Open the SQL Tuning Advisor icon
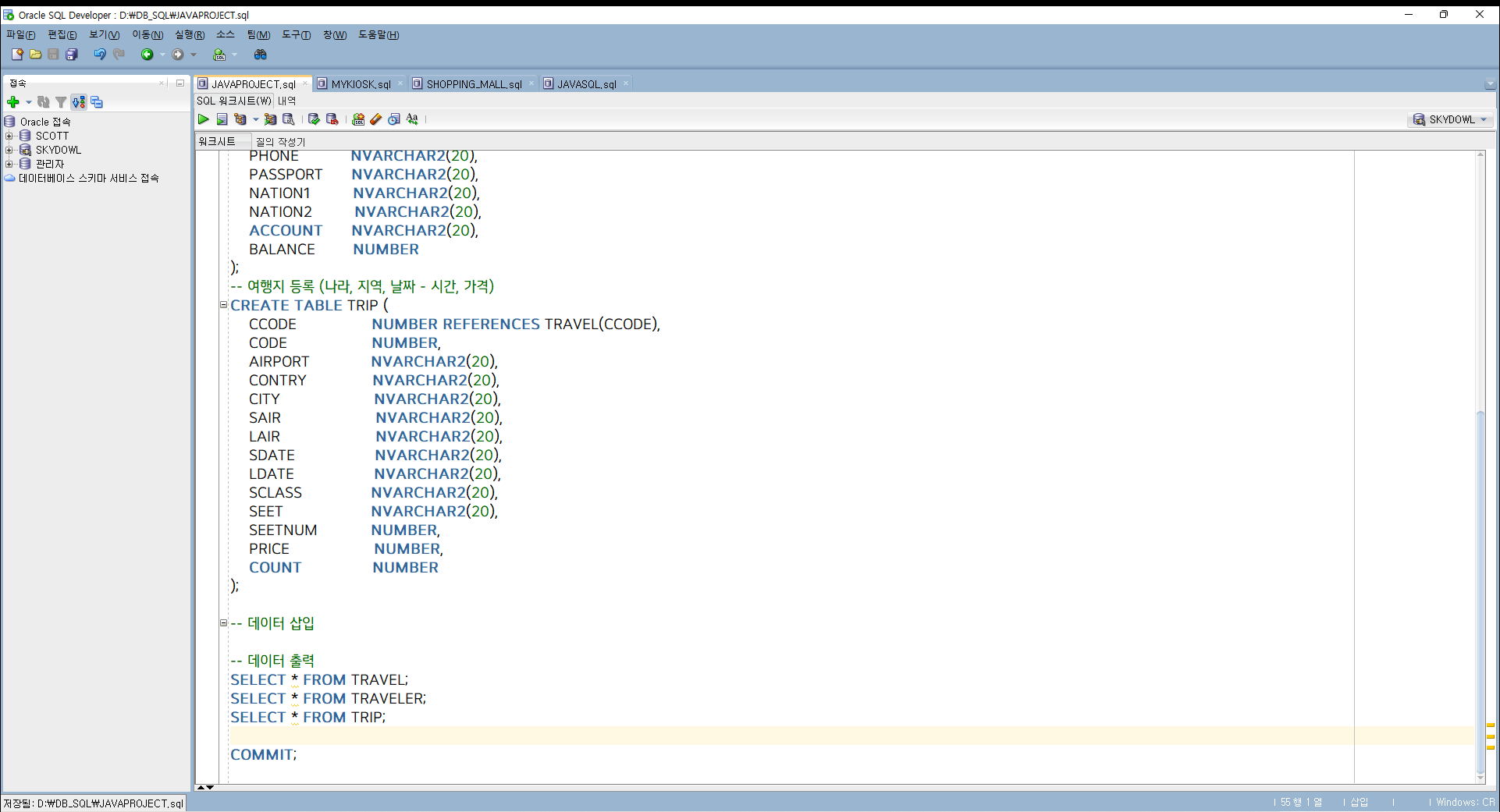Viewport: 1500px width, 812px height. click(x=289, y=119)
